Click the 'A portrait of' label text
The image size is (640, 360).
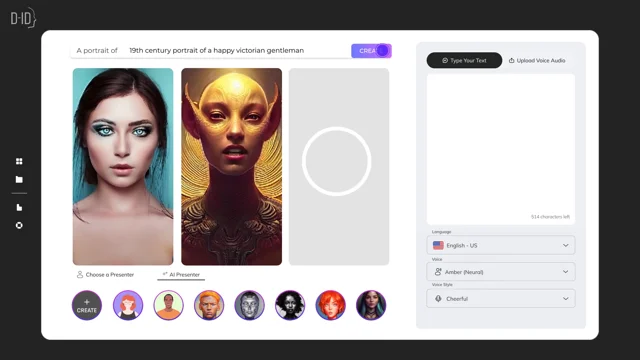click(97, 51)
